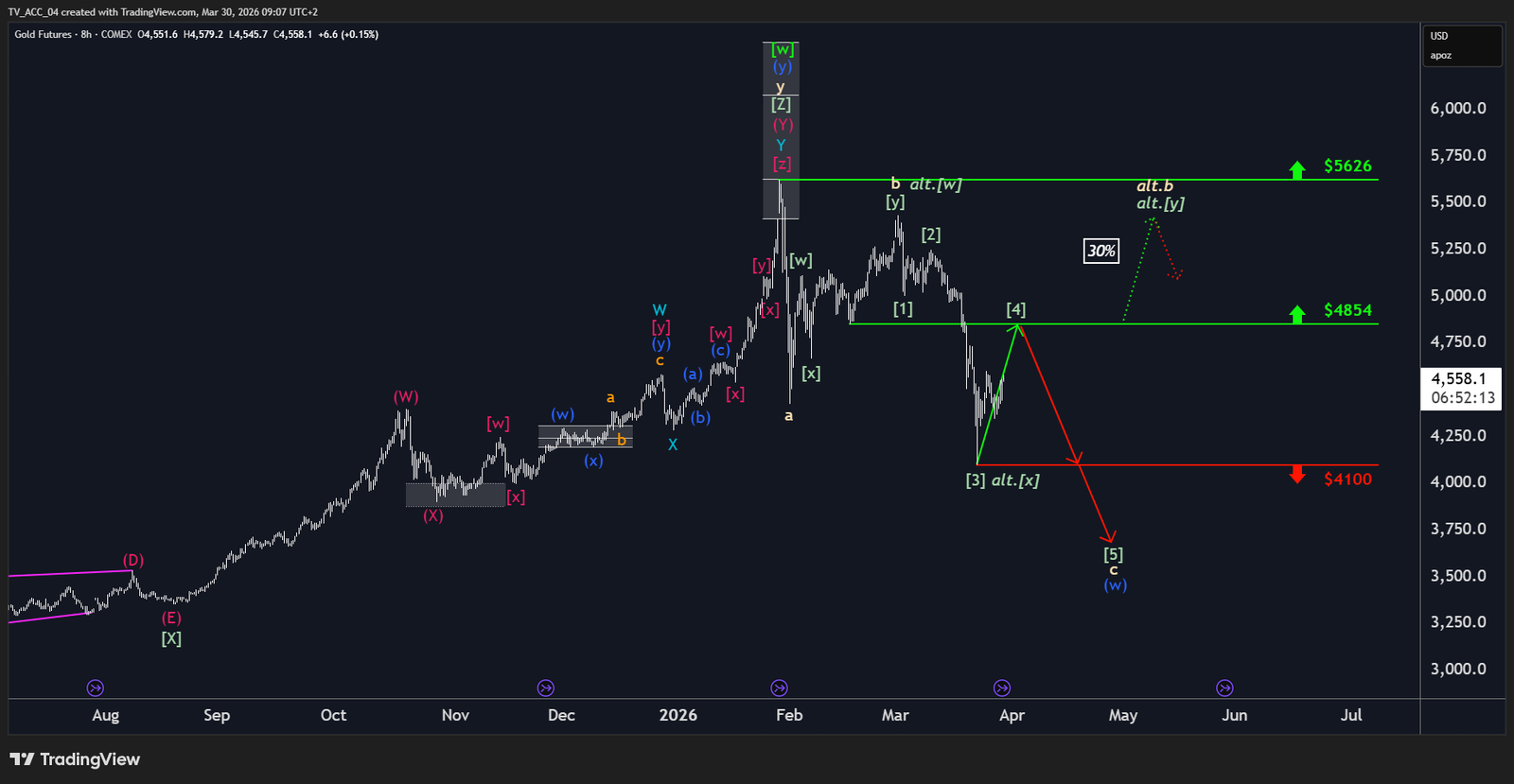The height and width of the screenshot is (784, 1514).
Task: Select the red $4100 price level text
Action: click(1347, 479)
